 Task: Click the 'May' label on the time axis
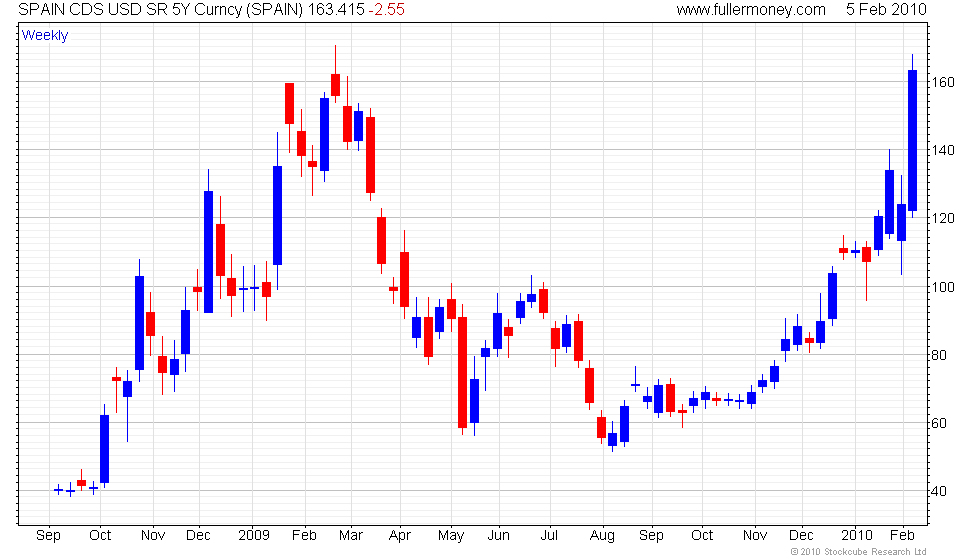click(451, 536)
